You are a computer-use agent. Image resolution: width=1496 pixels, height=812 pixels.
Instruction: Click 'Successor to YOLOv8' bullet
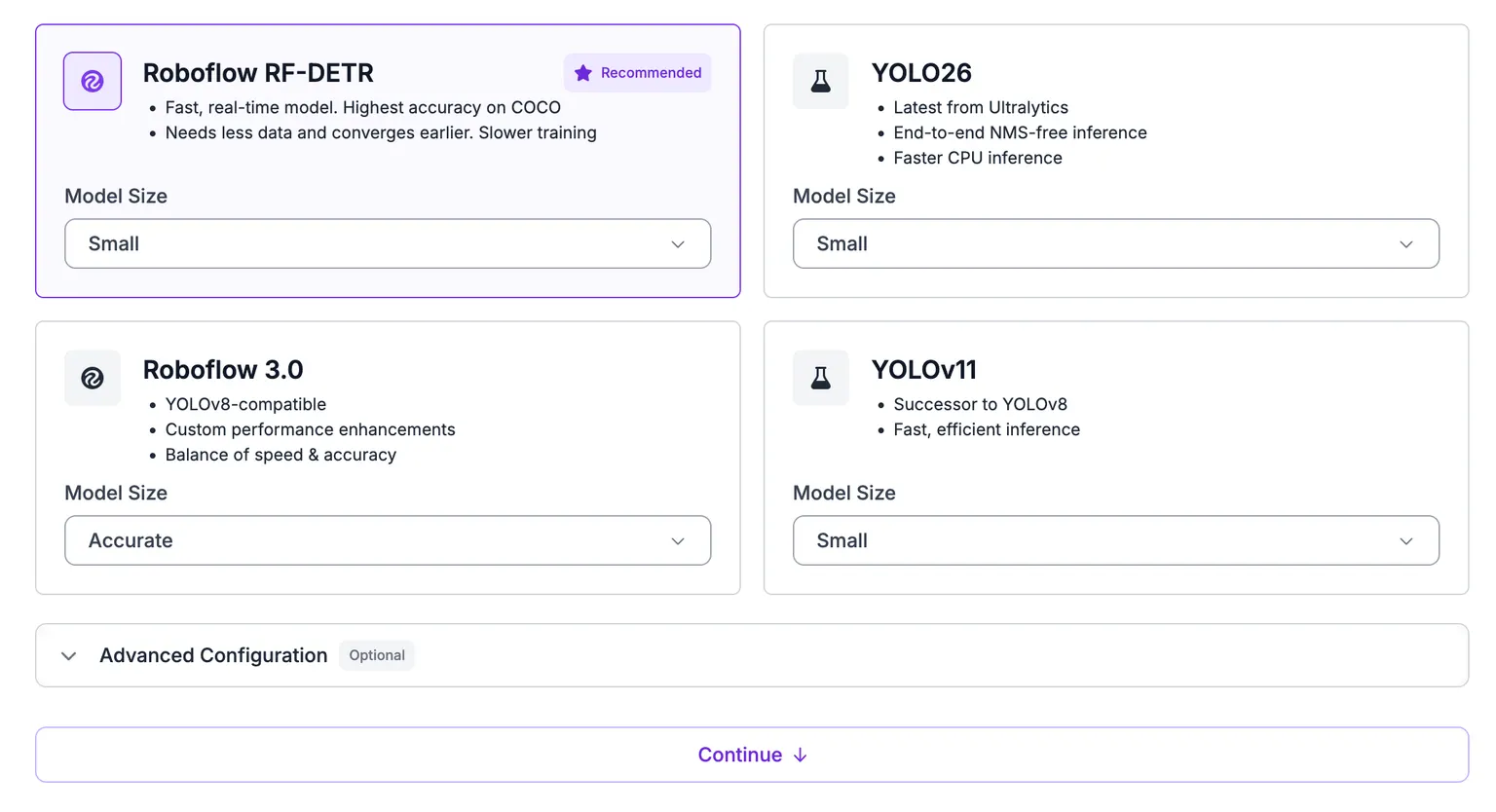pos(980,404)
